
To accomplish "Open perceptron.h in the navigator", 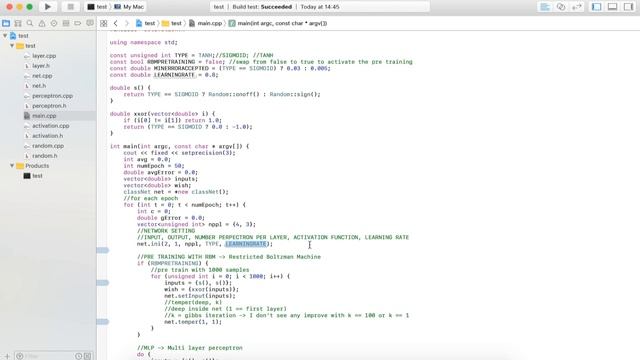I will (x=49, y=106).
